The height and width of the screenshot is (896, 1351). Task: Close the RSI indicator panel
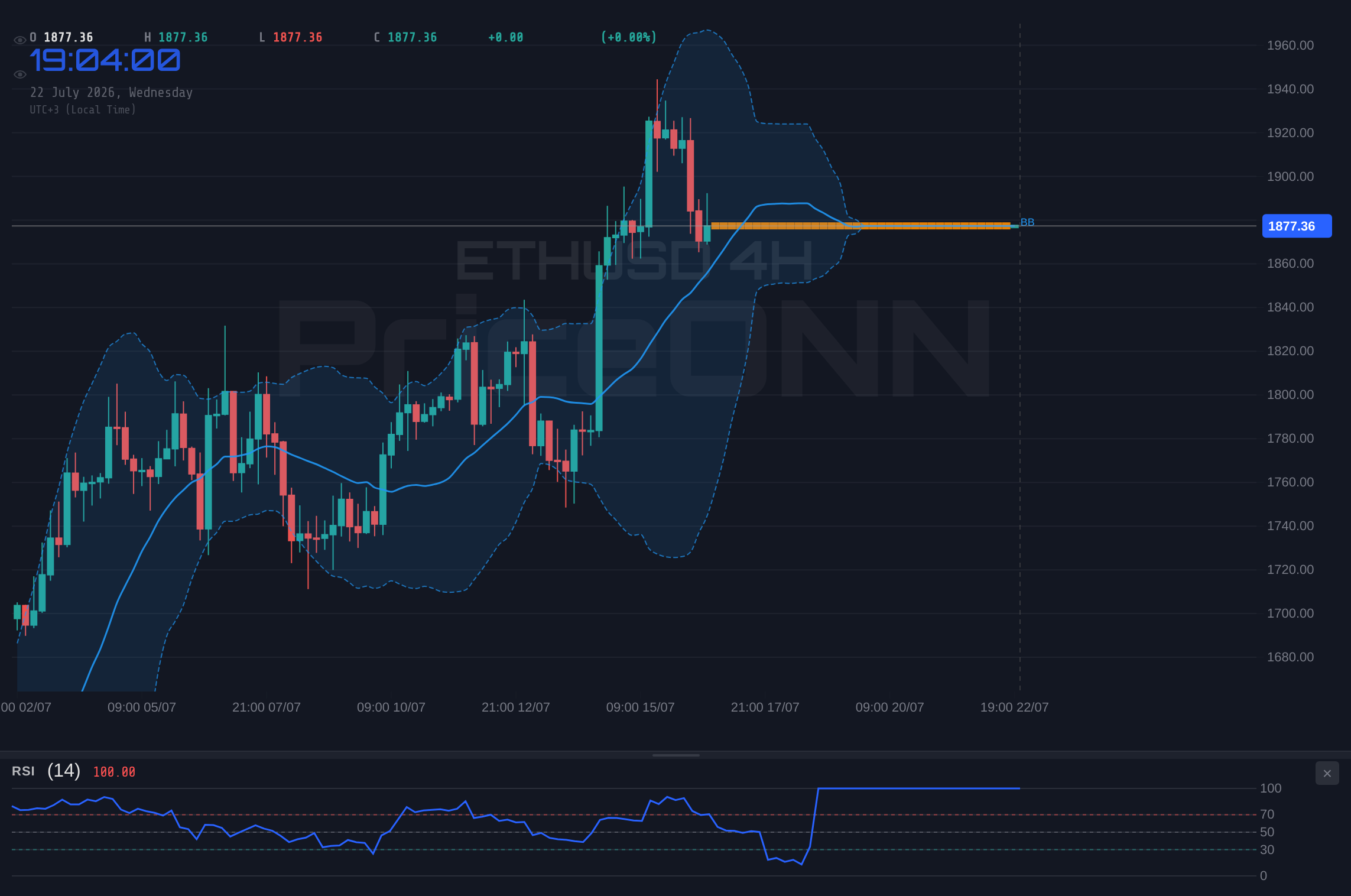tap(1327, 773)
